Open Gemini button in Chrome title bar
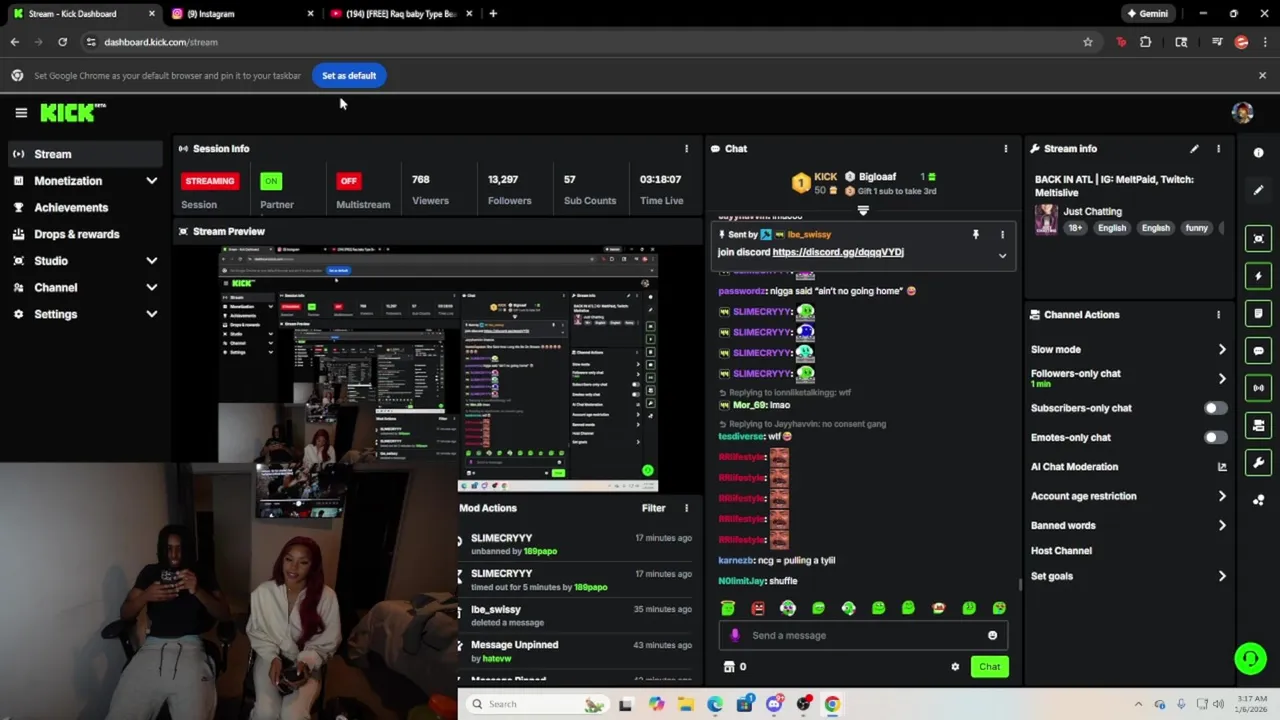 (x=1146, y=14)
